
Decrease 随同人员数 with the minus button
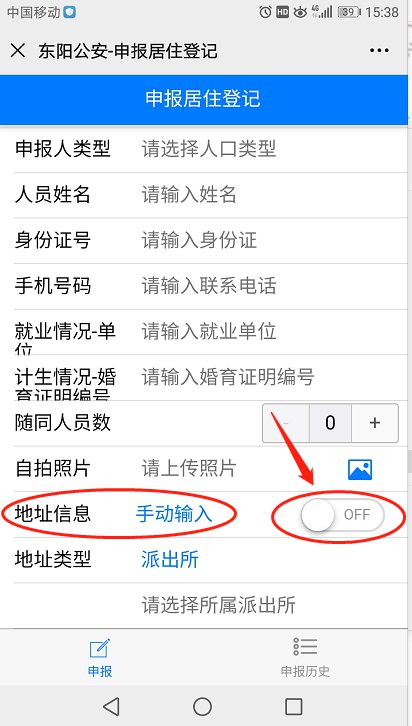coord(286,423)
